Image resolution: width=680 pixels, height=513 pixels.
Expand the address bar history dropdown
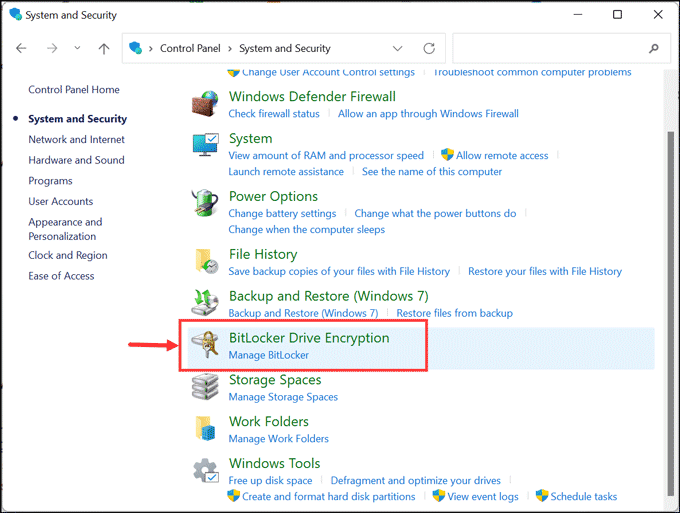pos(398,48)
